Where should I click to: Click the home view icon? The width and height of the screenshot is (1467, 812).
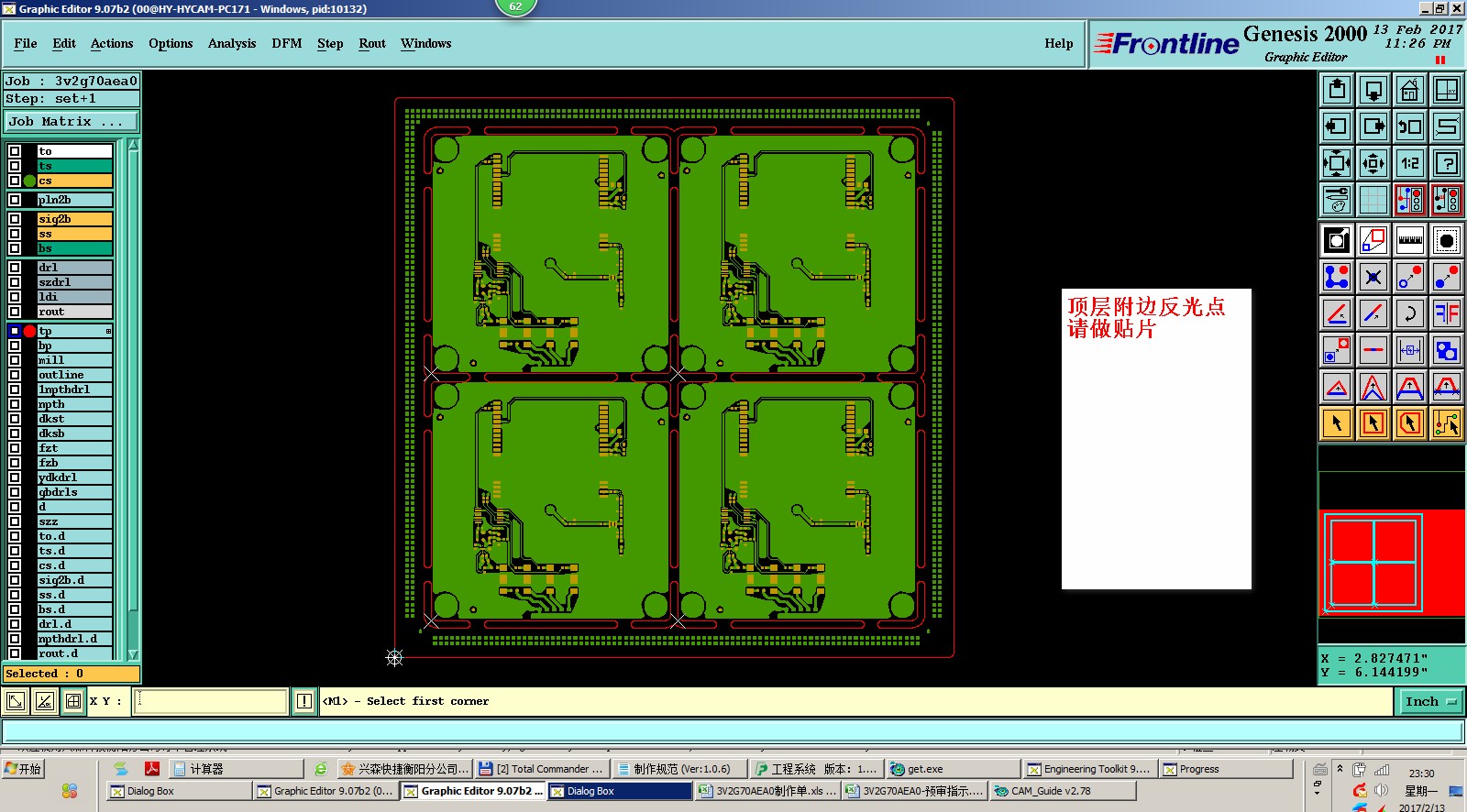[x=1410, y=90]
